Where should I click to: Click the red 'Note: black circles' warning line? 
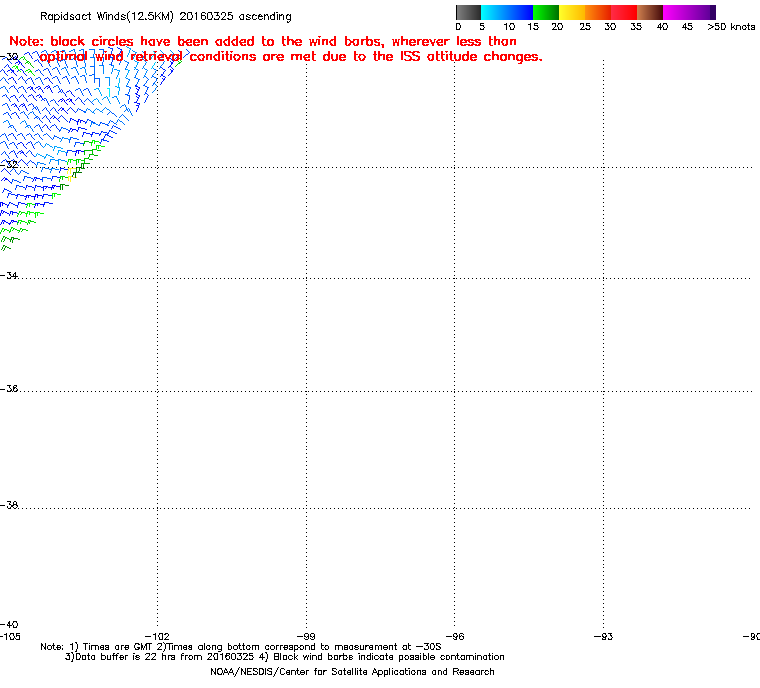pos(263,41)
